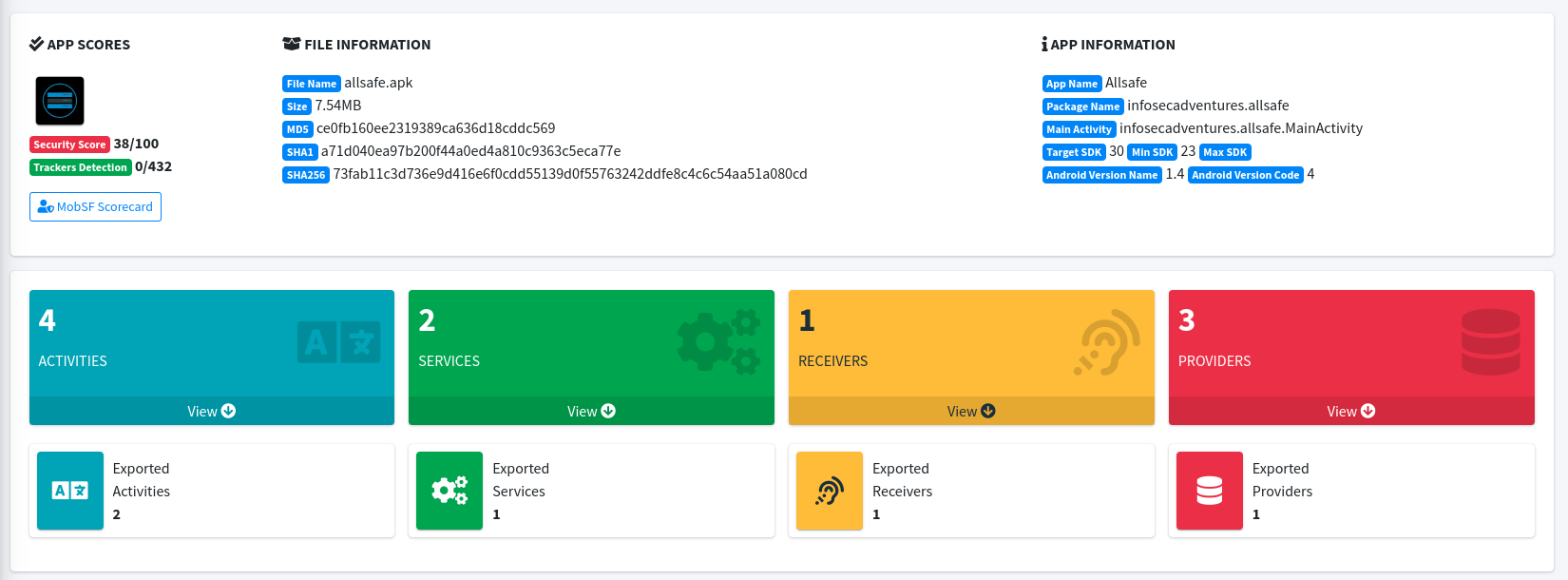Expand the Services View list
Image resolution: width=1568 pixels, height=580 pixels.
[x=591, y=411]
